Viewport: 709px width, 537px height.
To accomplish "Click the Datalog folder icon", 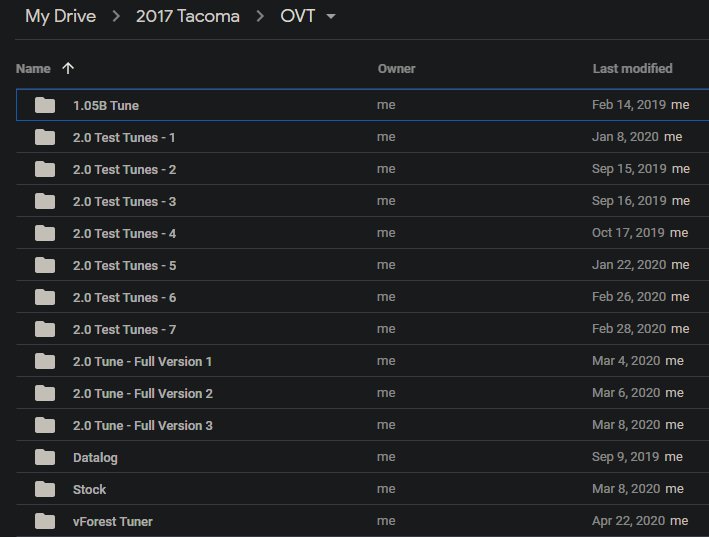I will (45, 457).
